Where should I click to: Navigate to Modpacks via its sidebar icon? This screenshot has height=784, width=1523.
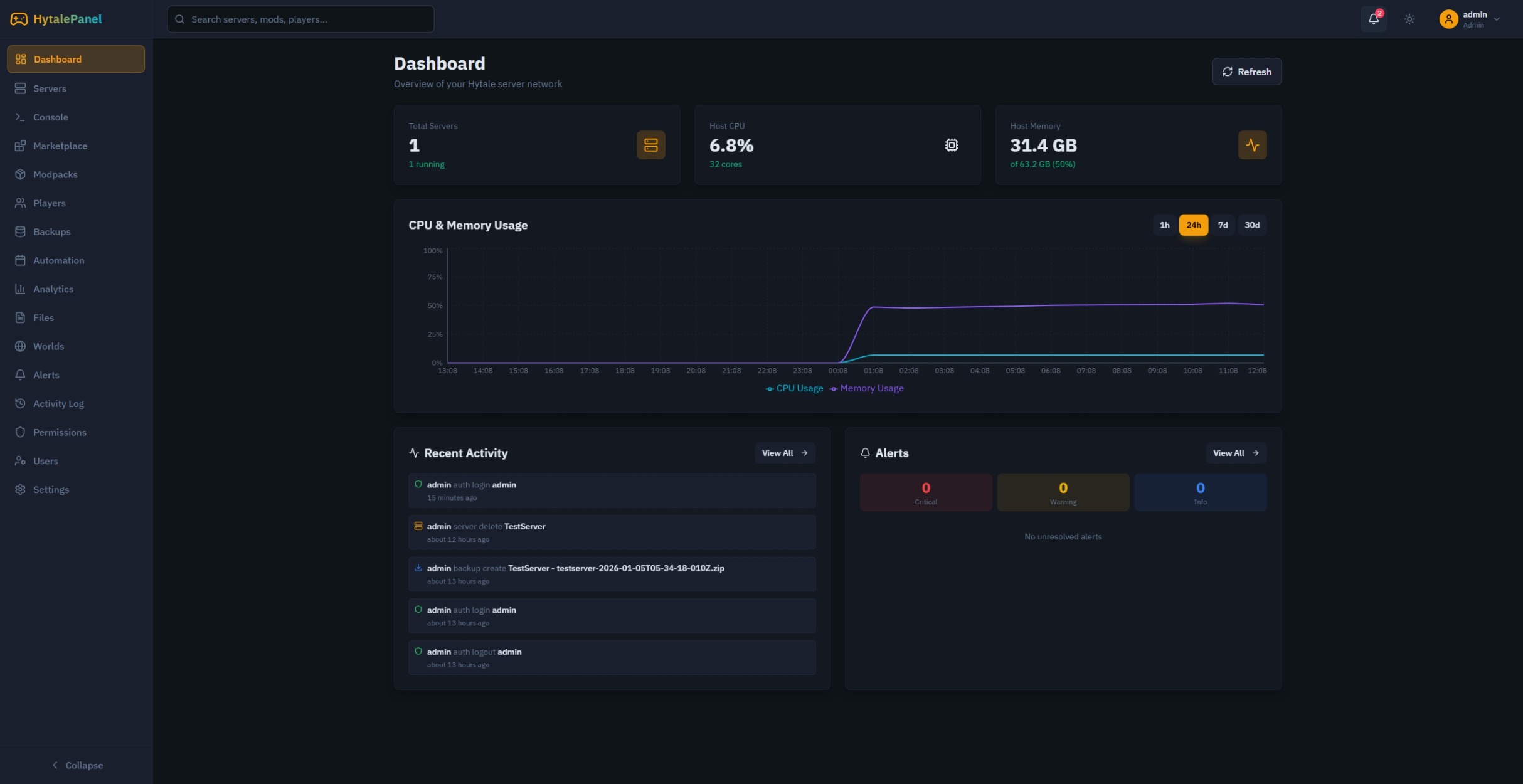click(19, 174)
